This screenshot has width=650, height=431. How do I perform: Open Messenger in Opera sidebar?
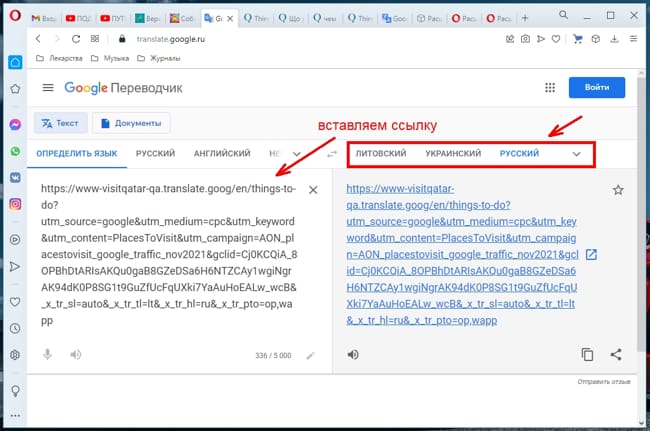[x=15, y=124]
